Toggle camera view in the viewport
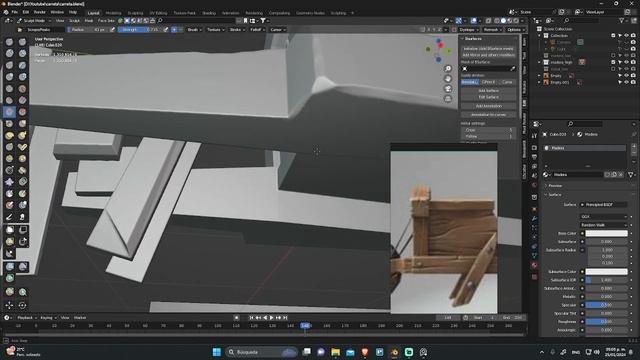640x360 pixels. tap(448, 89)
